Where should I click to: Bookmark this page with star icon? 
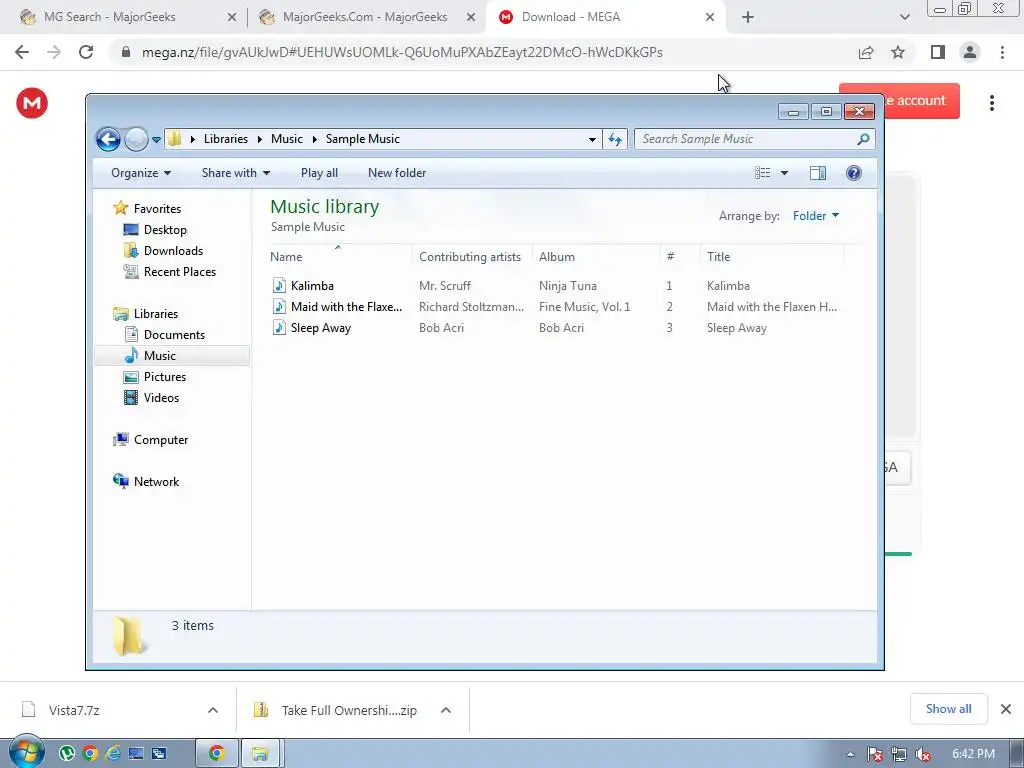(x=898, y=52)
